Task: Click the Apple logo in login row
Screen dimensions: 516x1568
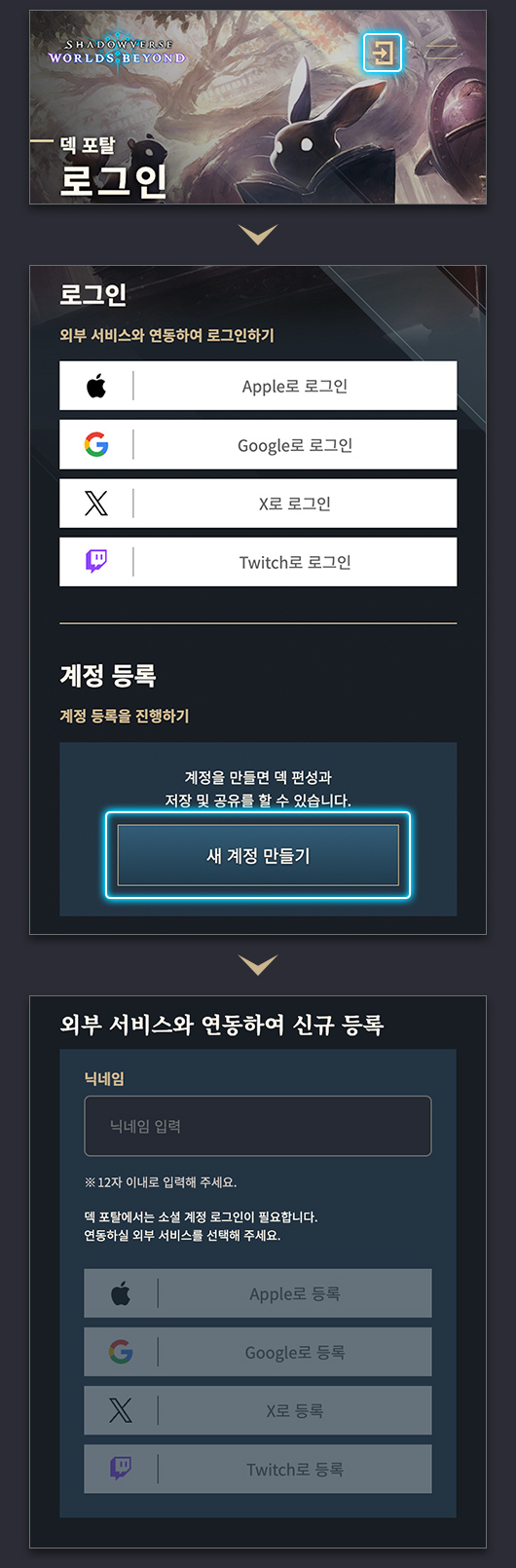Action: coord(96,387)
